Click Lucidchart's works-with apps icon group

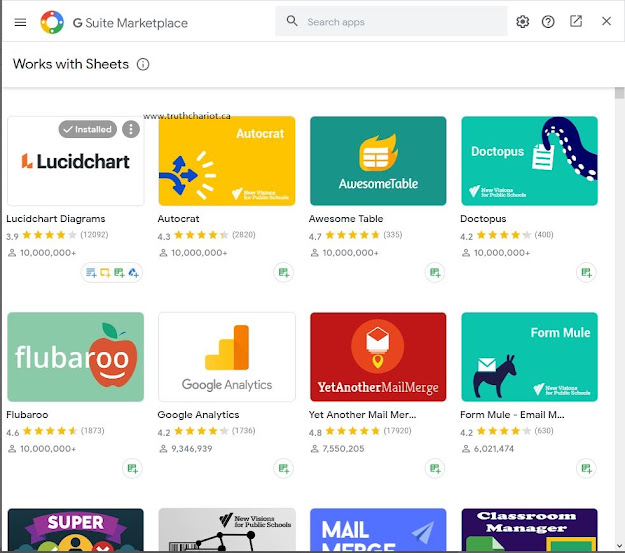(x=112, y=273)
